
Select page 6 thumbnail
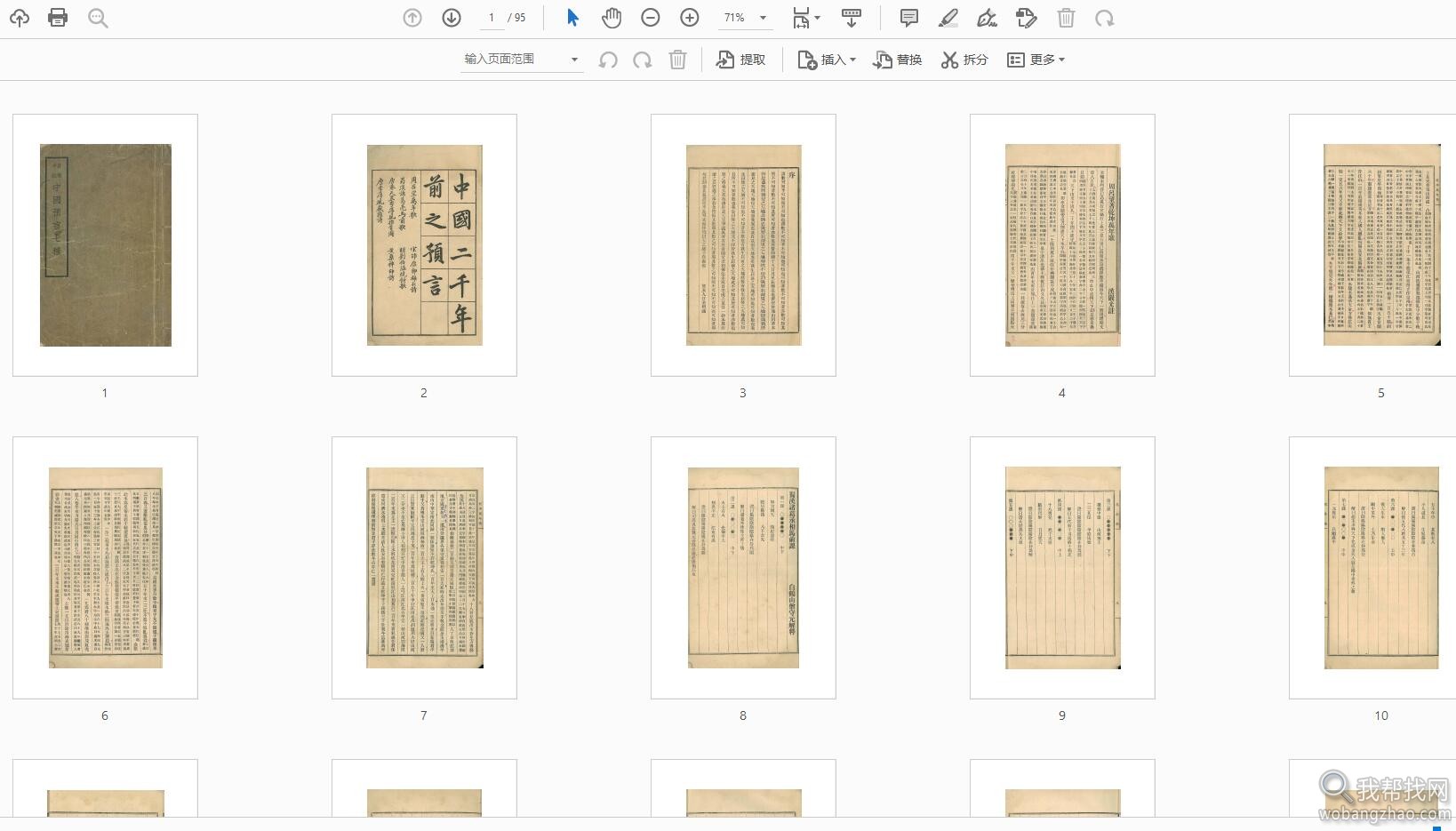105,568
